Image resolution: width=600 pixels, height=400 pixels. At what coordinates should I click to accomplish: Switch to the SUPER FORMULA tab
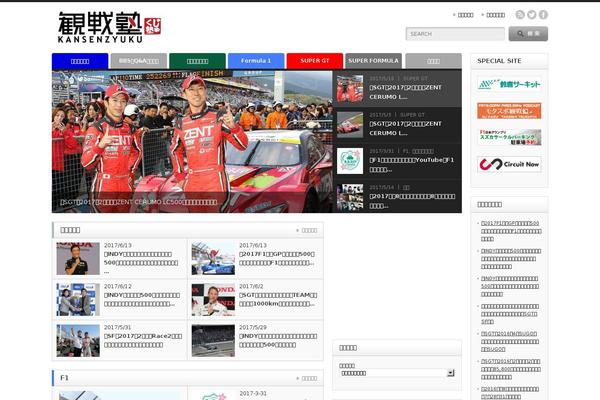pos(373,61)
